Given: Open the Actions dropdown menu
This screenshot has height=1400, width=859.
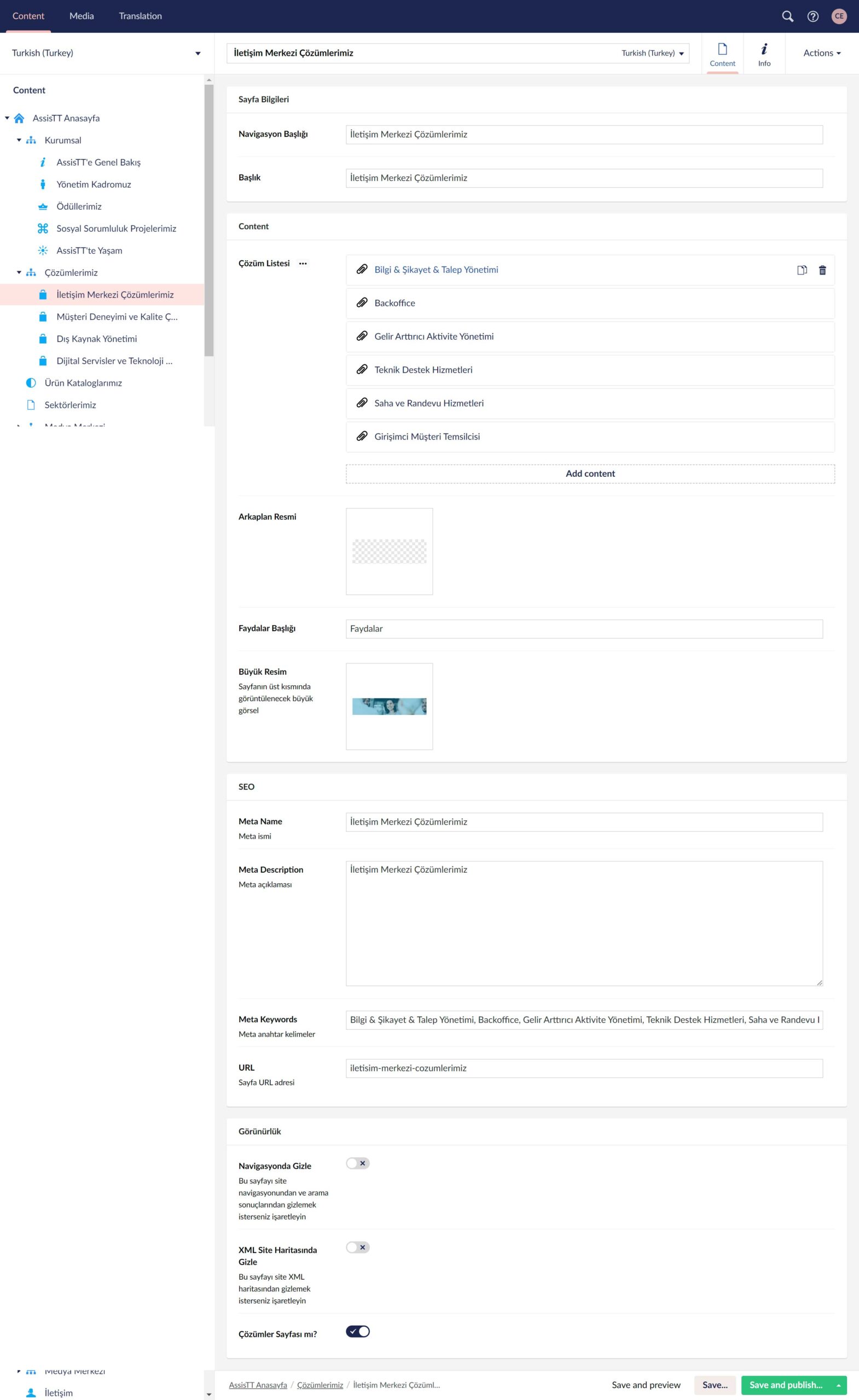Looking at the screenshot, I should [821, 54].
